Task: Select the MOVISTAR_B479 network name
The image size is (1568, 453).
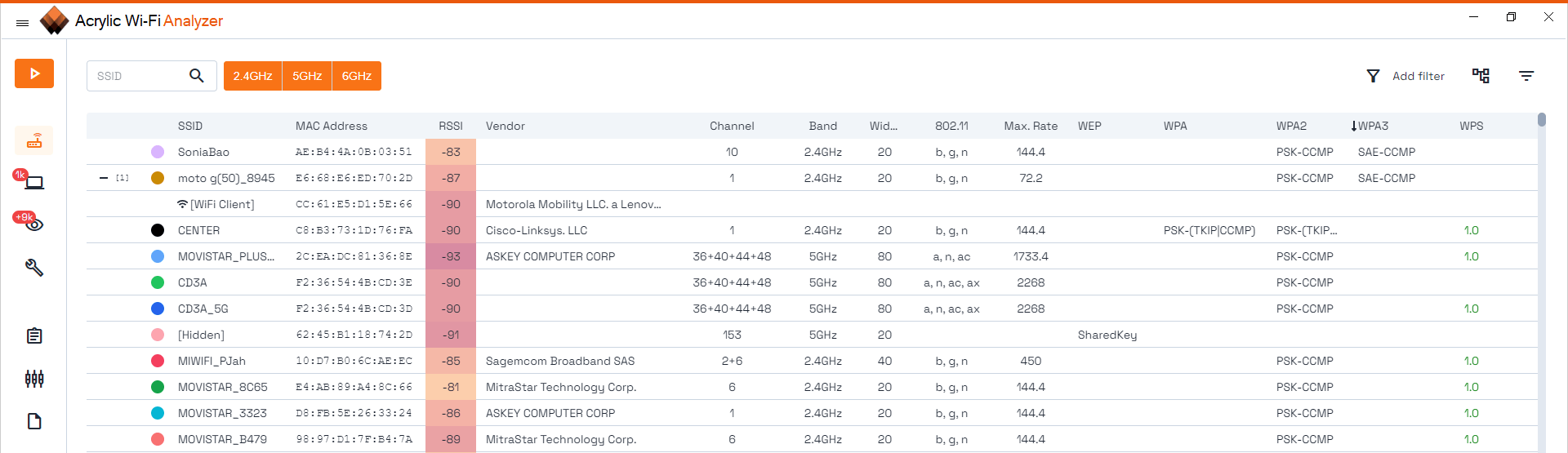Action: coord(222,439)
